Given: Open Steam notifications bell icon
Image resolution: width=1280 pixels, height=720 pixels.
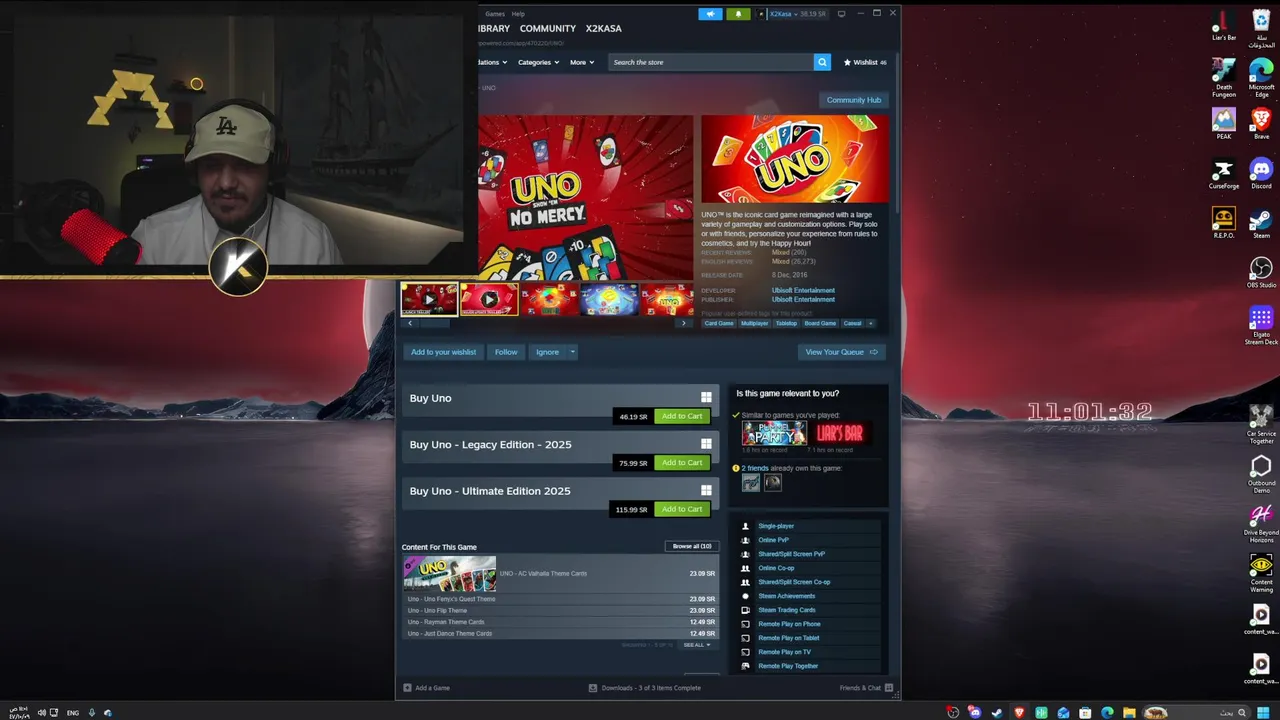Looking at the screenshot, I should coord(738,14).
